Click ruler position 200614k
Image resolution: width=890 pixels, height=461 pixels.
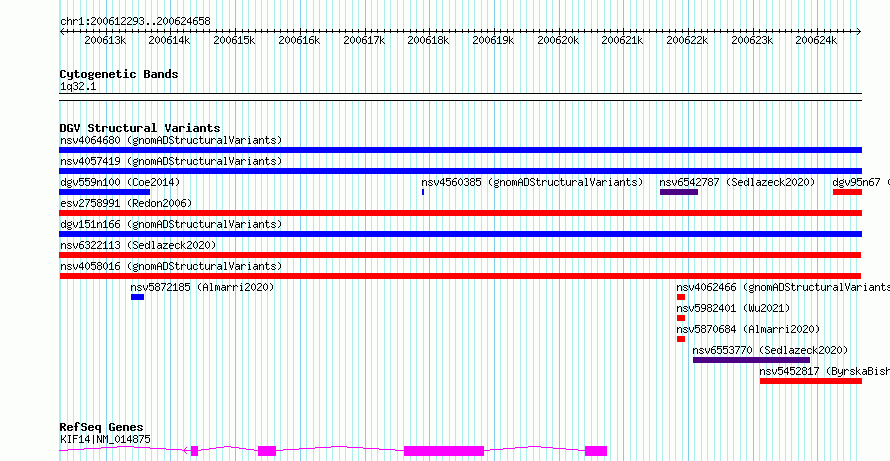tap(170, 40)
